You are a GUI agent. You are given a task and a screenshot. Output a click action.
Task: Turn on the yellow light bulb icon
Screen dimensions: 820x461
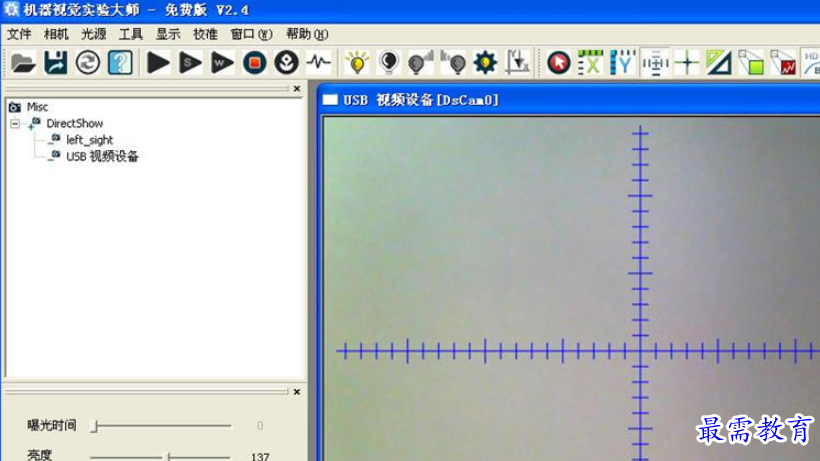tap(357, 63)
